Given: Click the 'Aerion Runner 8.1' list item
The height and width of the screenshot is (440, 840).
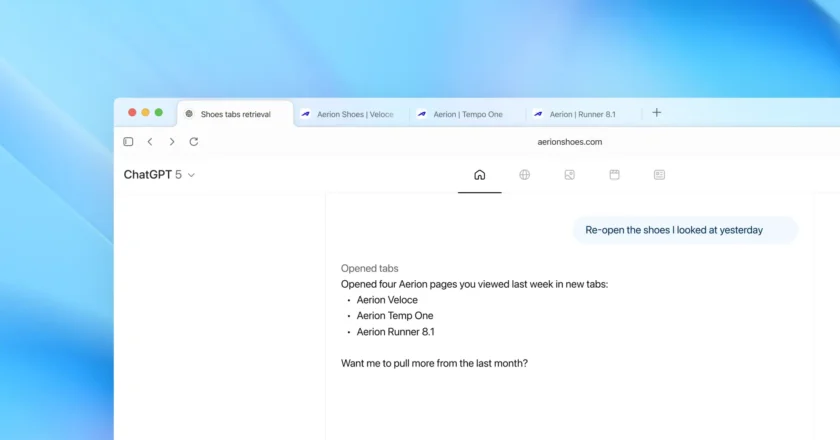Looking at the screenshot, I should pos(395,332).
